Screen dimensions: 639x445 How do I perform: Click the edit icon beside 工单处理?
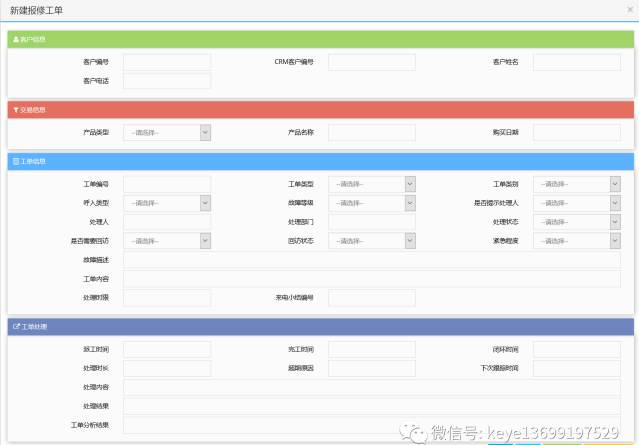pyautogui.click(x=15, y=327)
